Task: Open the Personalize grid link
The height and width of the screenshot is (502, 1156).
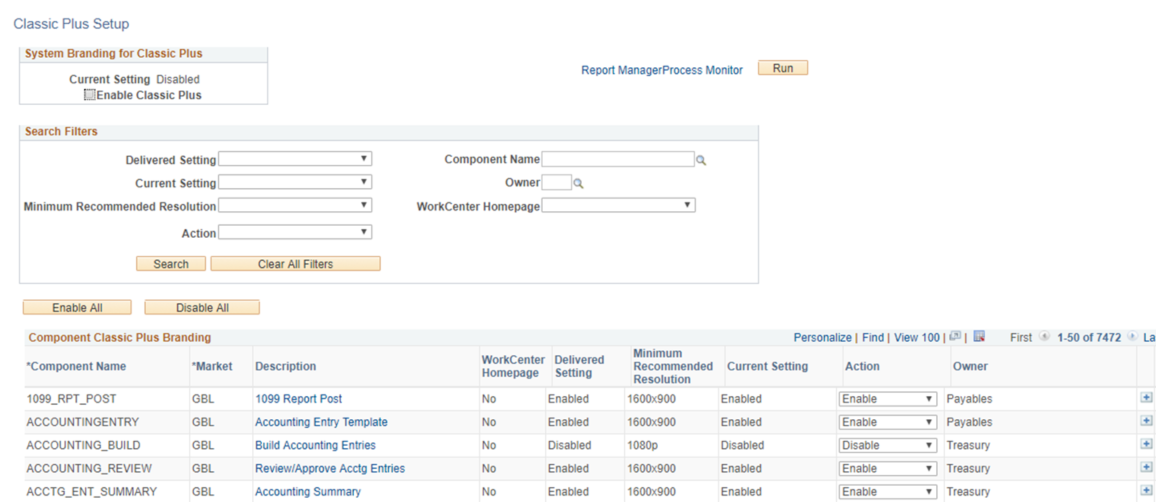Action: point(822,338)
